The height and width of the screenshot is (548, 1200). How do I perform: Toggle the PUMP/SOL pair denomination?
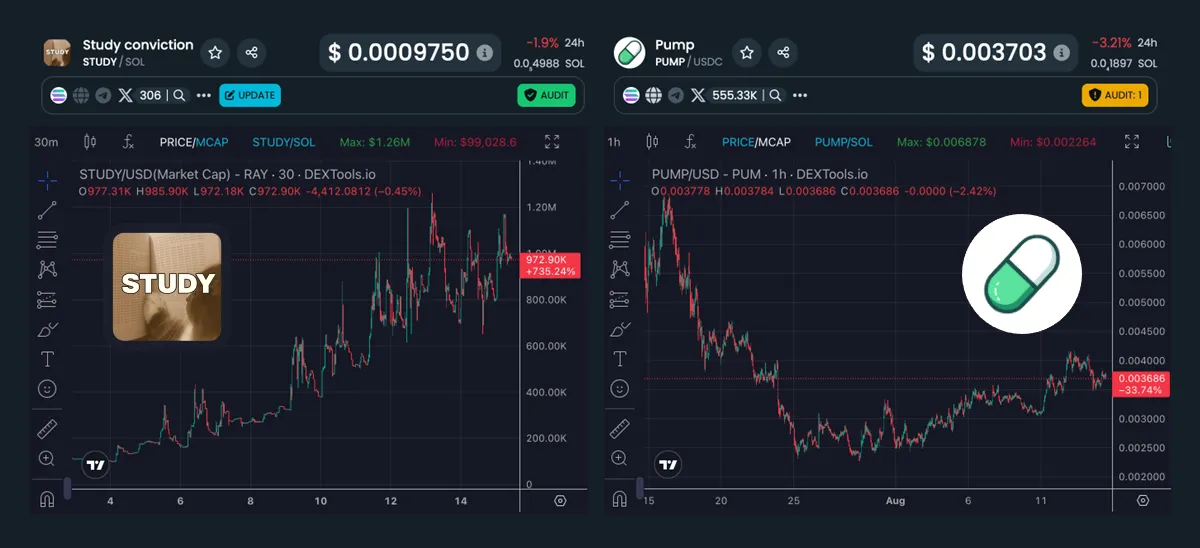(844, 142)
